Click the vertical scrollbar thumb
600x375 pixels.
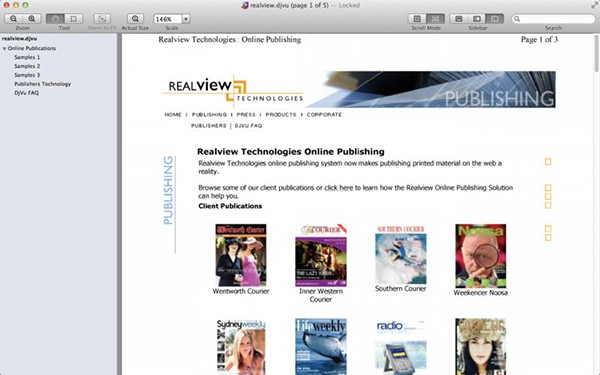(596, 53)
